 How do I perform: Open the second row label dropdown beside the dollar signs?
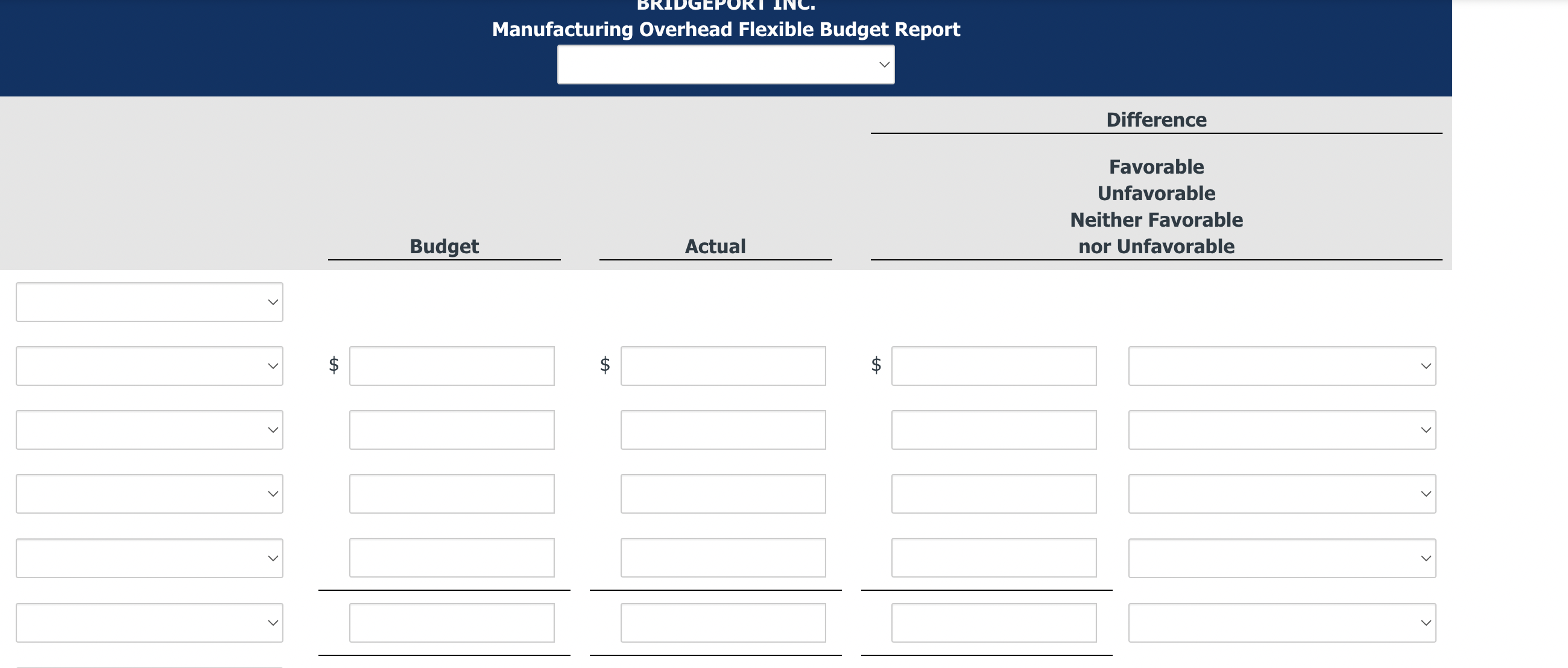(149, 365)
